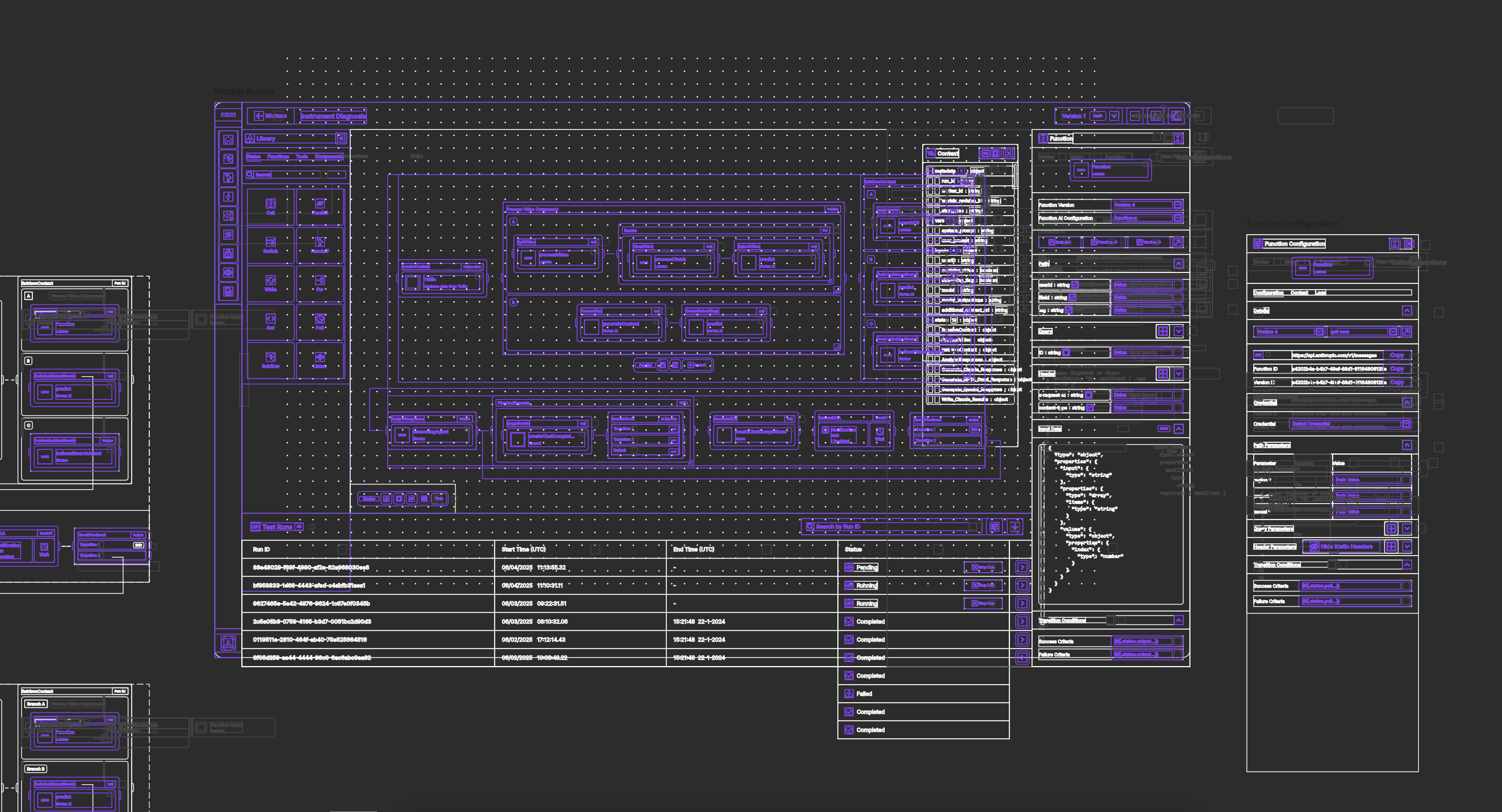Close the Context panel
This screenshot has height=812, width=1502.
pyautogui.click(x=1009, y=153)
